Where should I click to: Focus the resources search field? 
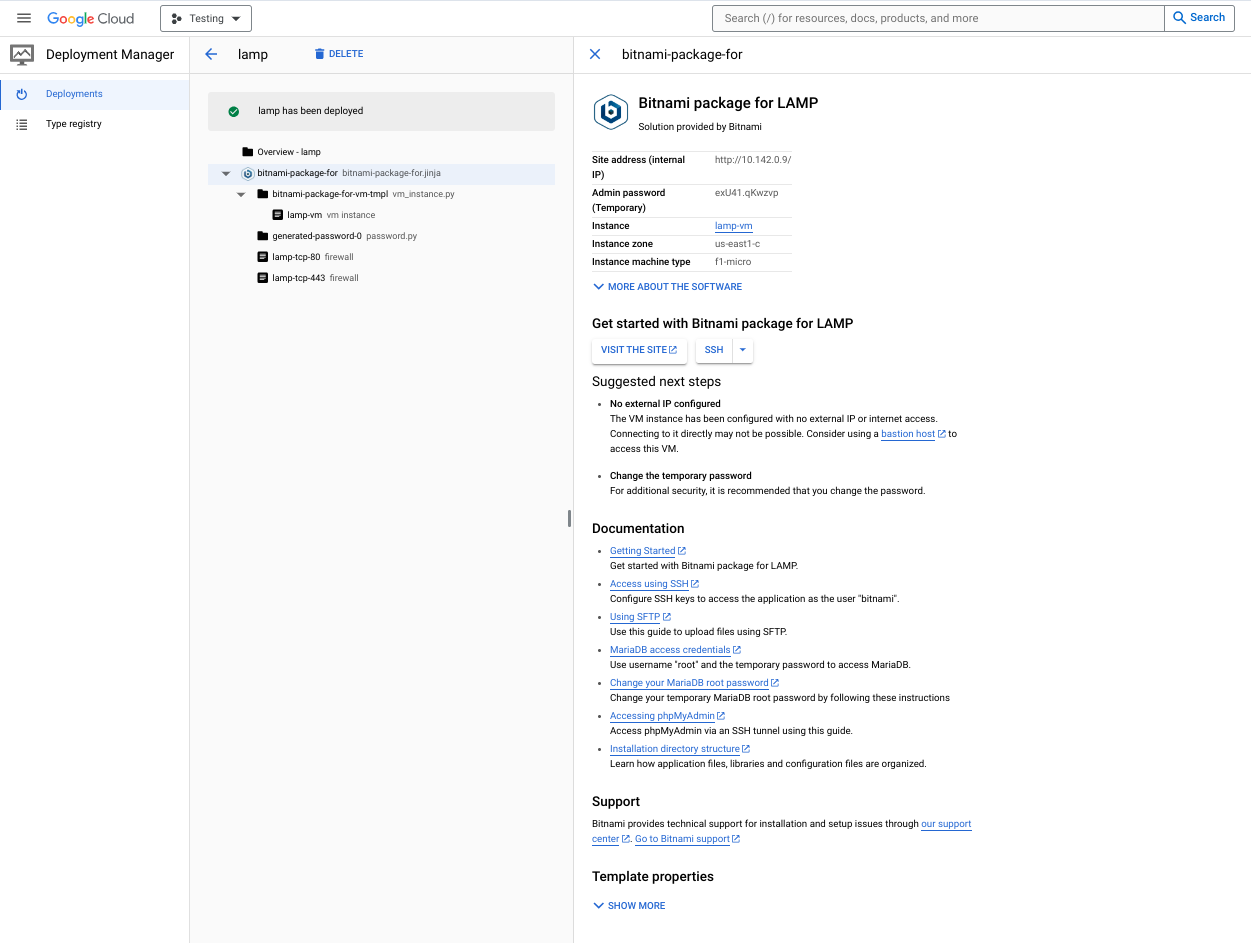938,18
